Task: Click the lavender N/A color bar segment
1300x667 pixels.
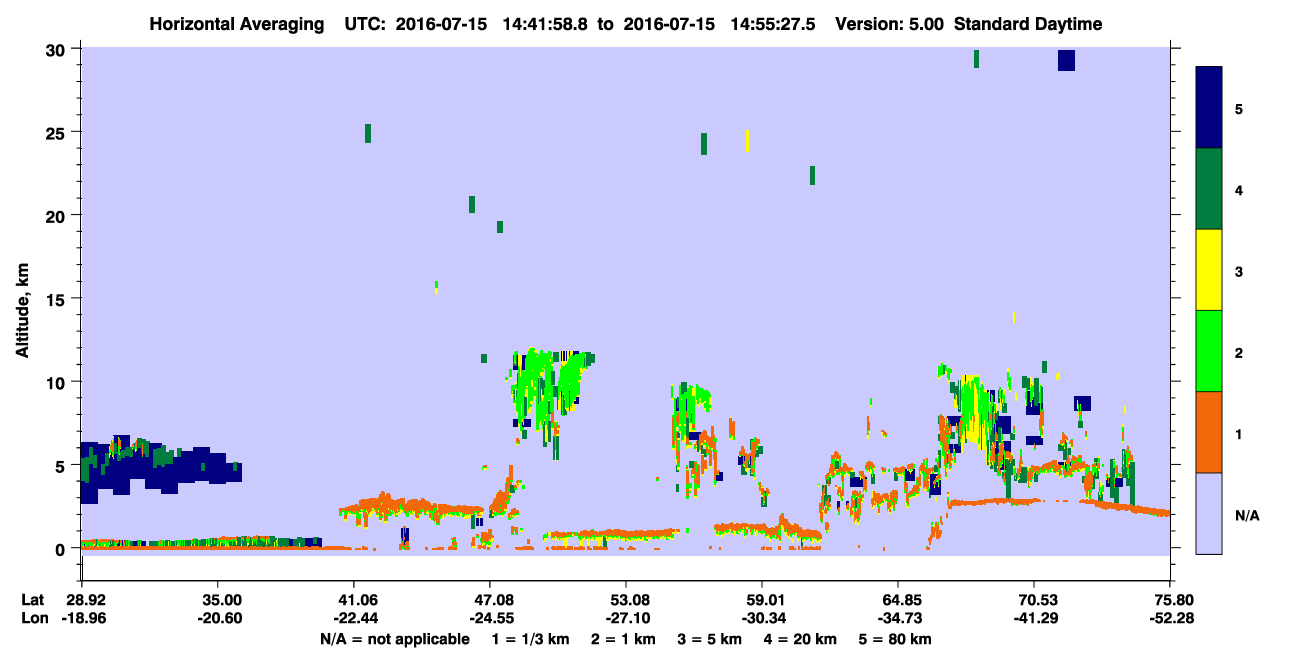Action: pyautogui.click(x=1209, y=513)
